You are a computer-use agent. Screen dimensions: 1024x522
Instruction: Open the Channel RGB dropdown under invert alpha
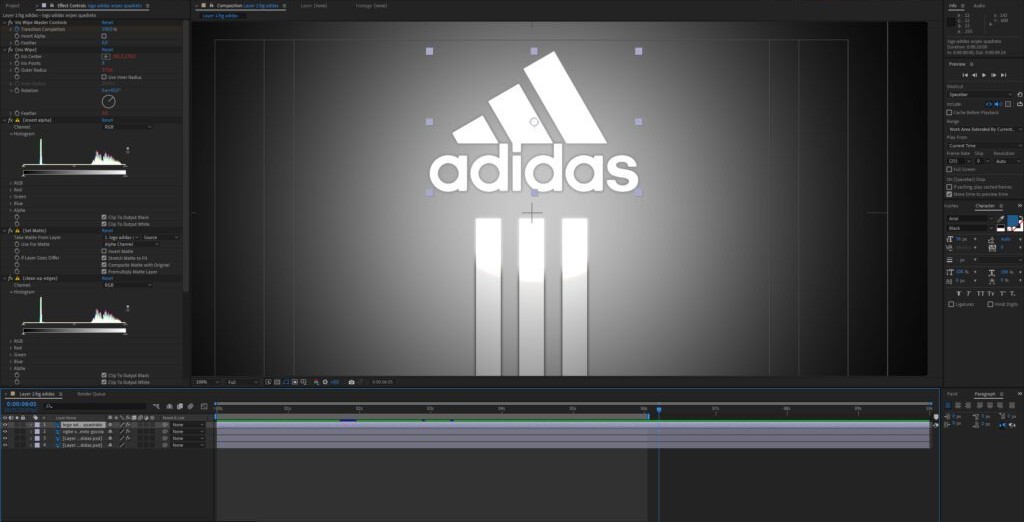pos(127,127)
